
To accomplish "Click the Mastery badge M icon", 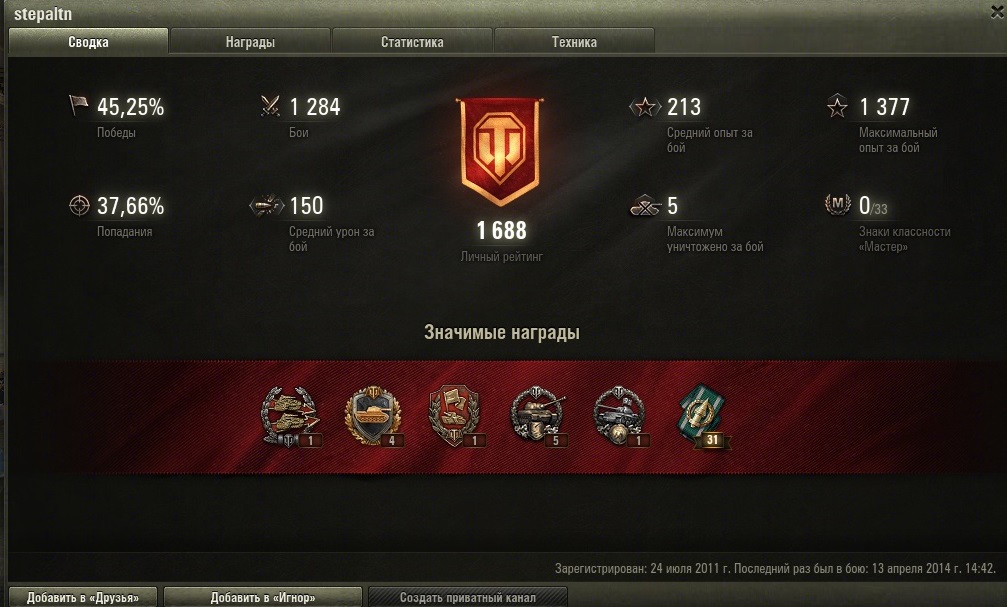I will [837, 205].
